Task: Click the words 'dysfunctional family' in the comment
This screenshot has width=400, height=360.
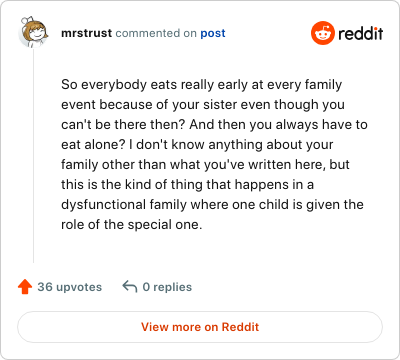Action: (124, 205)
